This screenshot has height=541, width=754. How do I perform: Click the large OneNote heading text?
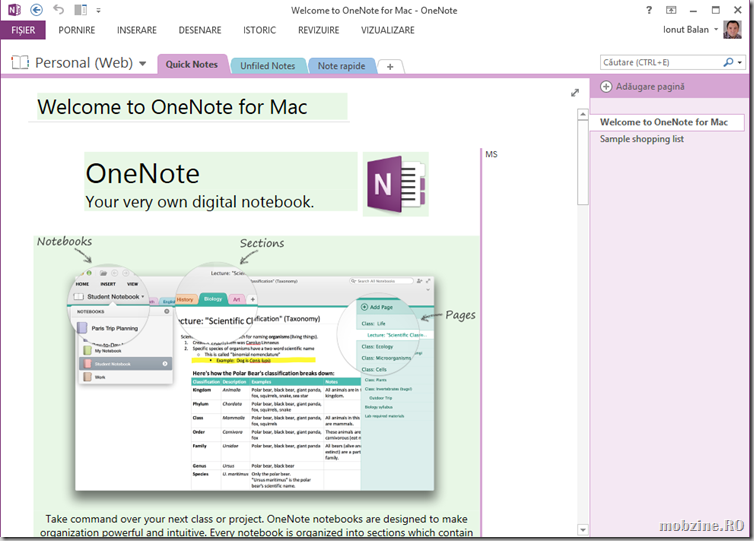click(x=142, y=174)
